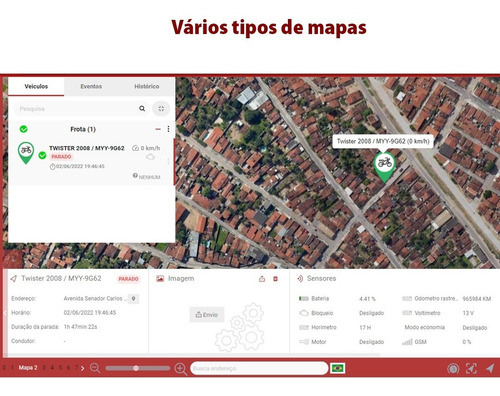Viewport: 500px width, 396px height.
Task: Click the Busca endereço address field
Action: pyautogui.click(x=259, y=368)
